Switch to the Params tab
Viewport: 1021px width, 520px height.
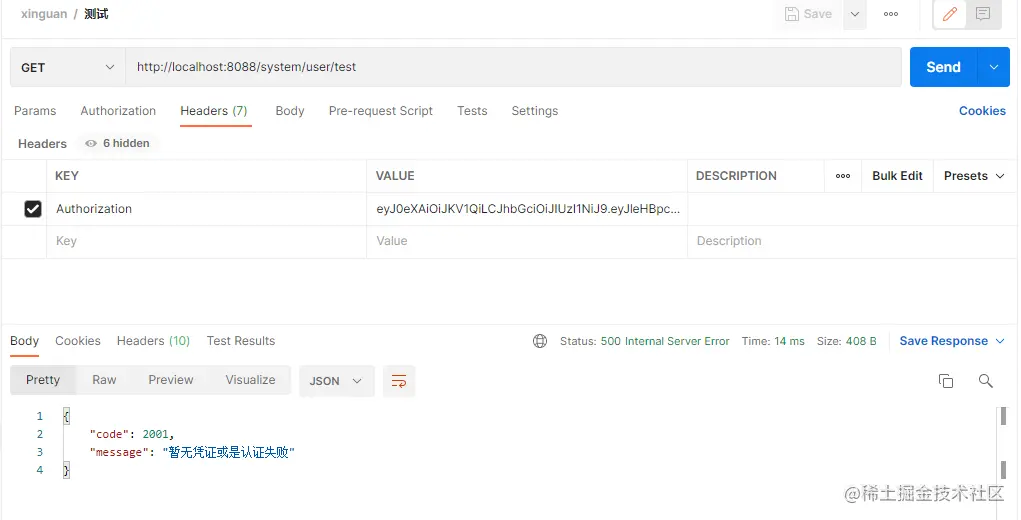(x=35, y=111)
